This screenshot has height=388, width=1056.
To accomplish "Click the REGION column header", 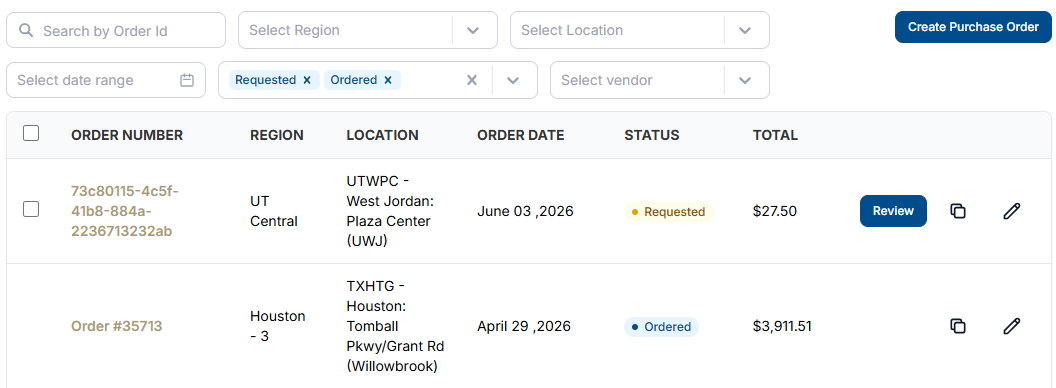I will pos(277,135).
